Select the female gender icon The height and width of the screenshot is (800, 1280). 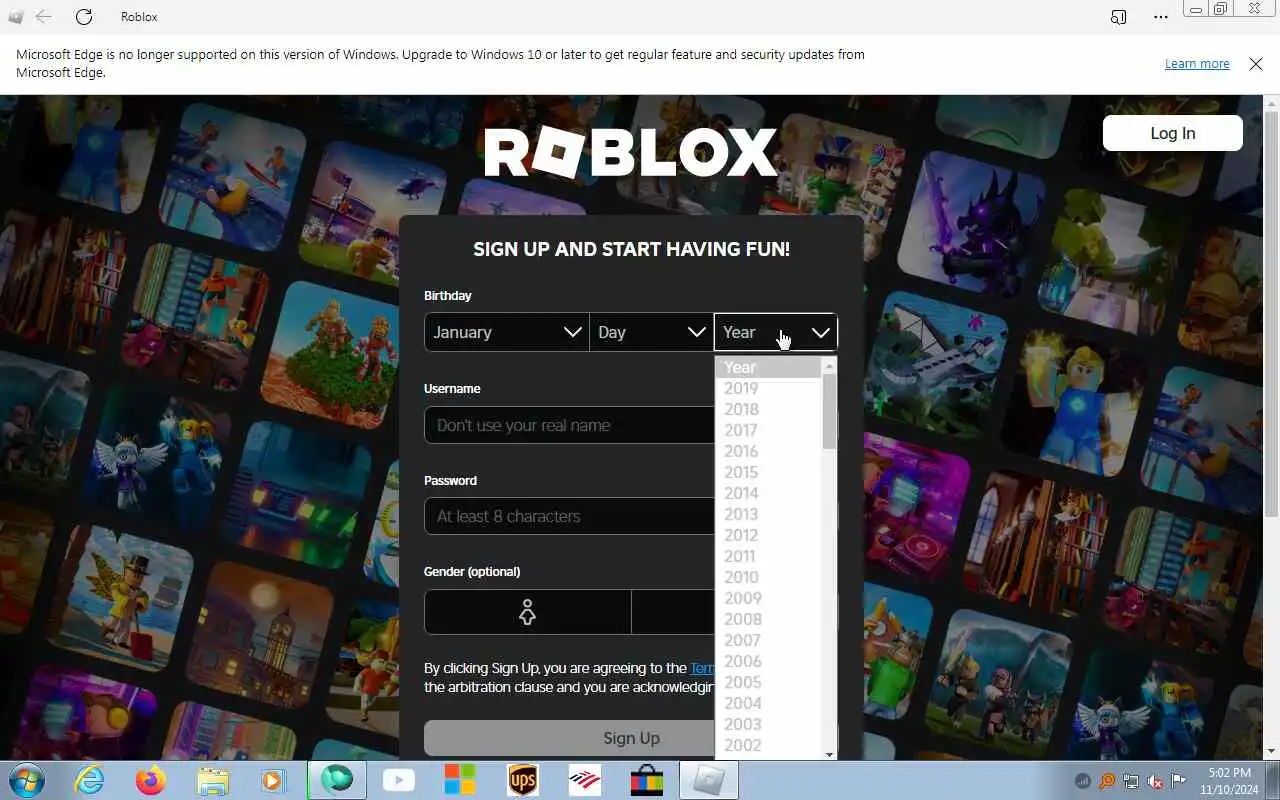coord(528,612)
